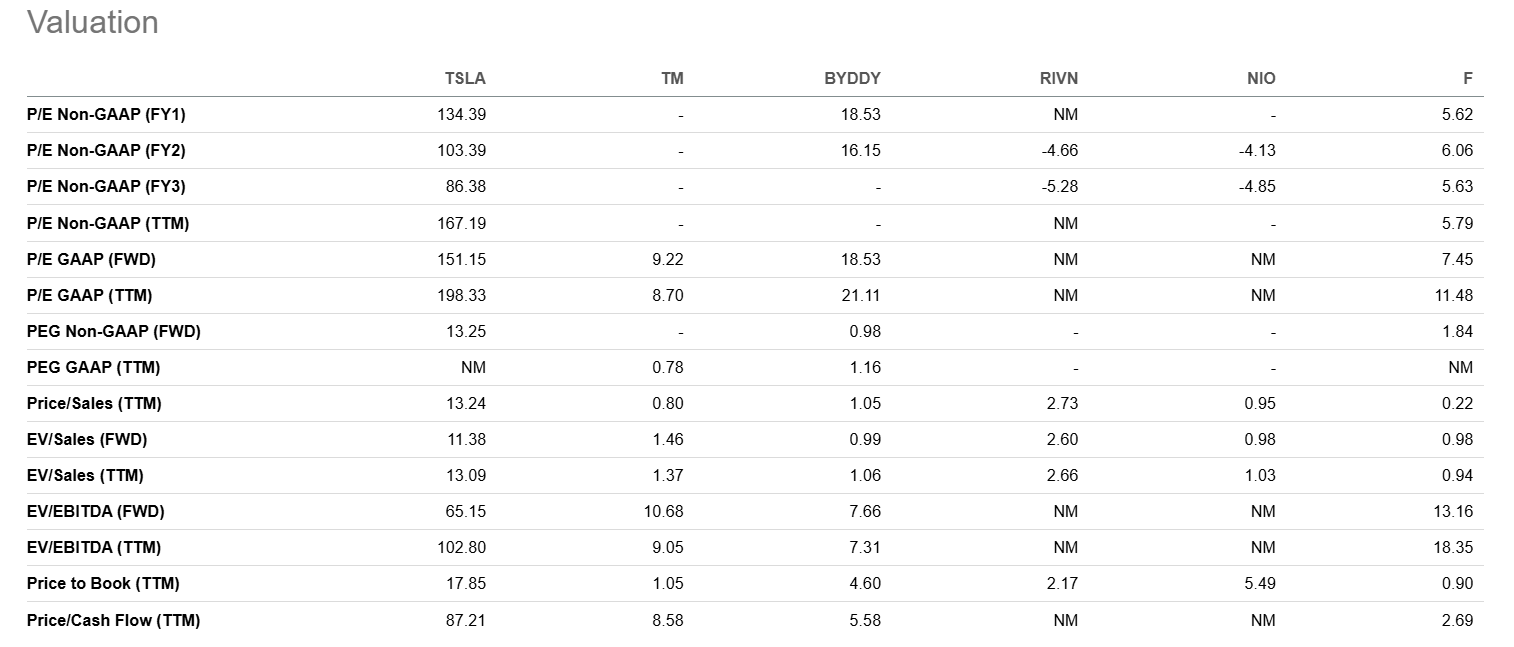This screenshot has height=647, width=1514.
Task: Select the Price/Cash Flow (TTM) row label
Action: 113,620
